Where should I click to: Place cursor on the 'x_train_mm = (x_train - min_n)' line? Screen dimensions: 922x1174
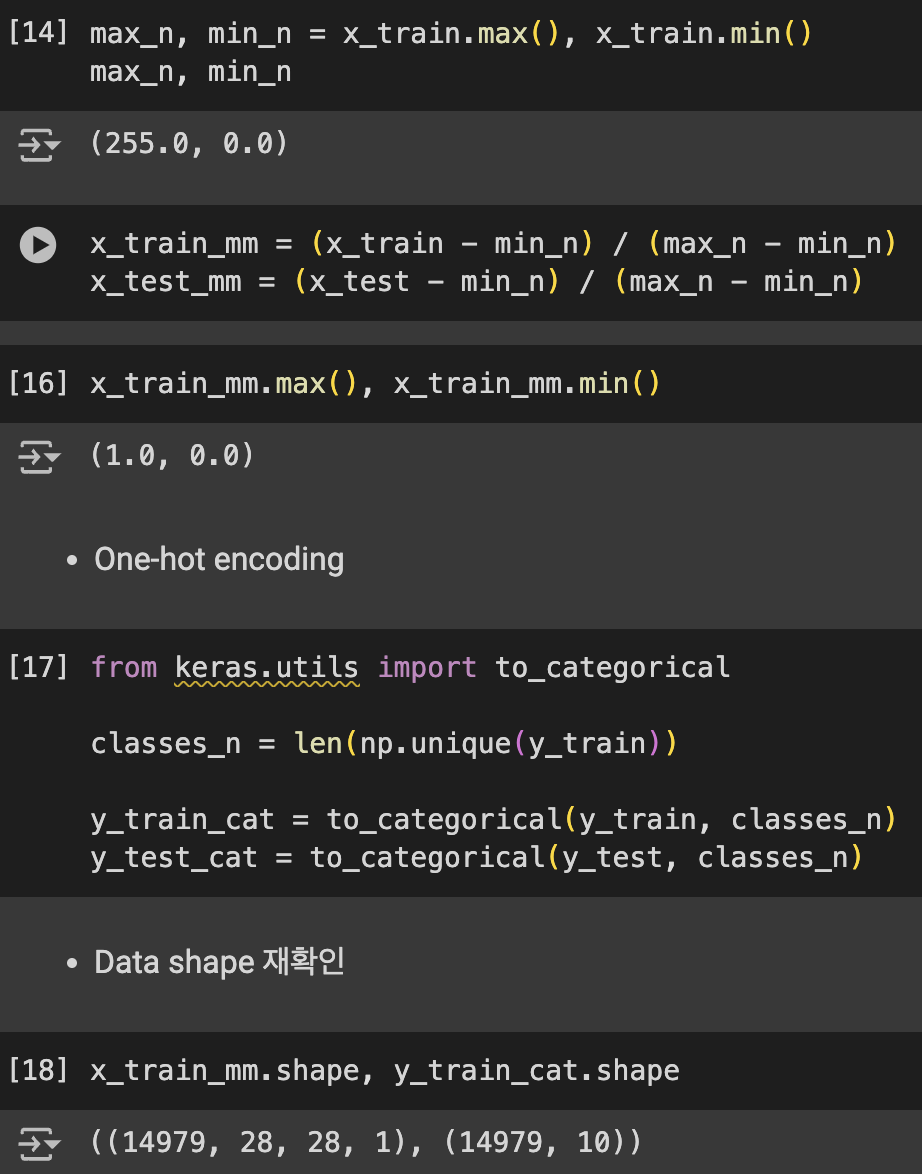click(494, 244)
